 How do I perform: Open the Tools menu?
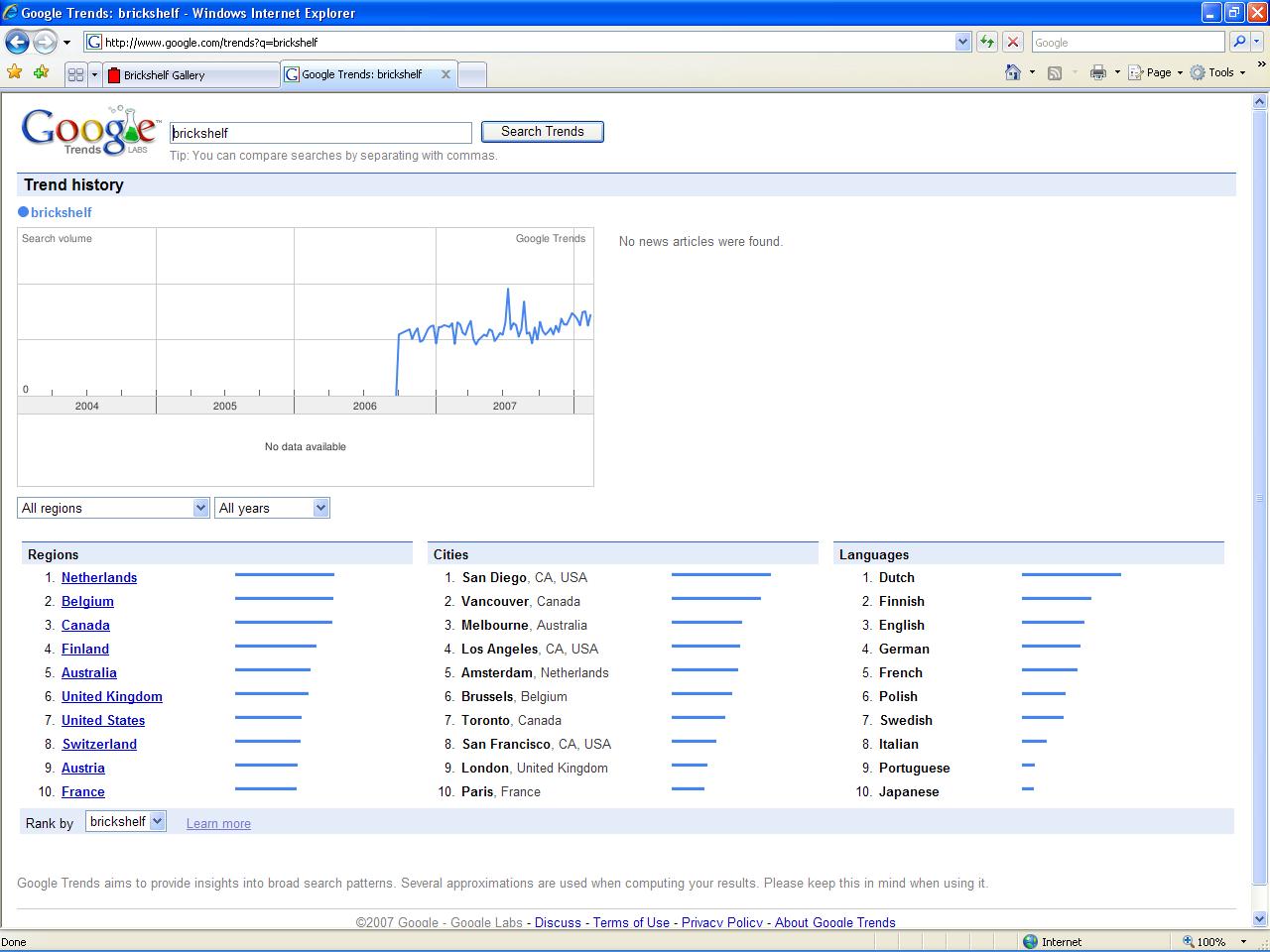tap(1218, 72)
